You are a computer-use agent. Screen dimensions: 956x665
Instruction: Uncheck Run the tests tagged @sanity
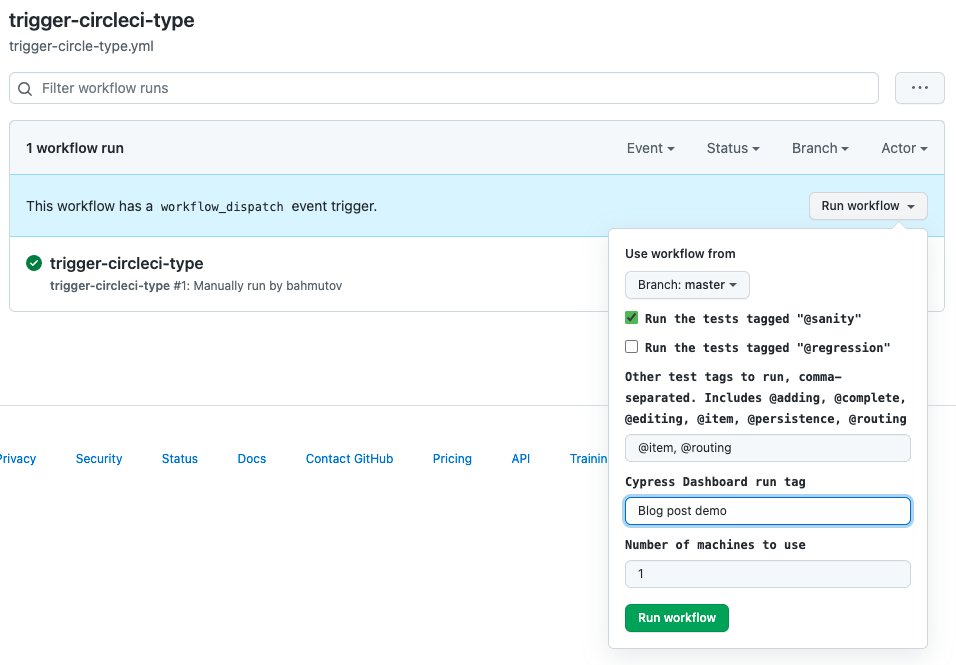point(631,317)
